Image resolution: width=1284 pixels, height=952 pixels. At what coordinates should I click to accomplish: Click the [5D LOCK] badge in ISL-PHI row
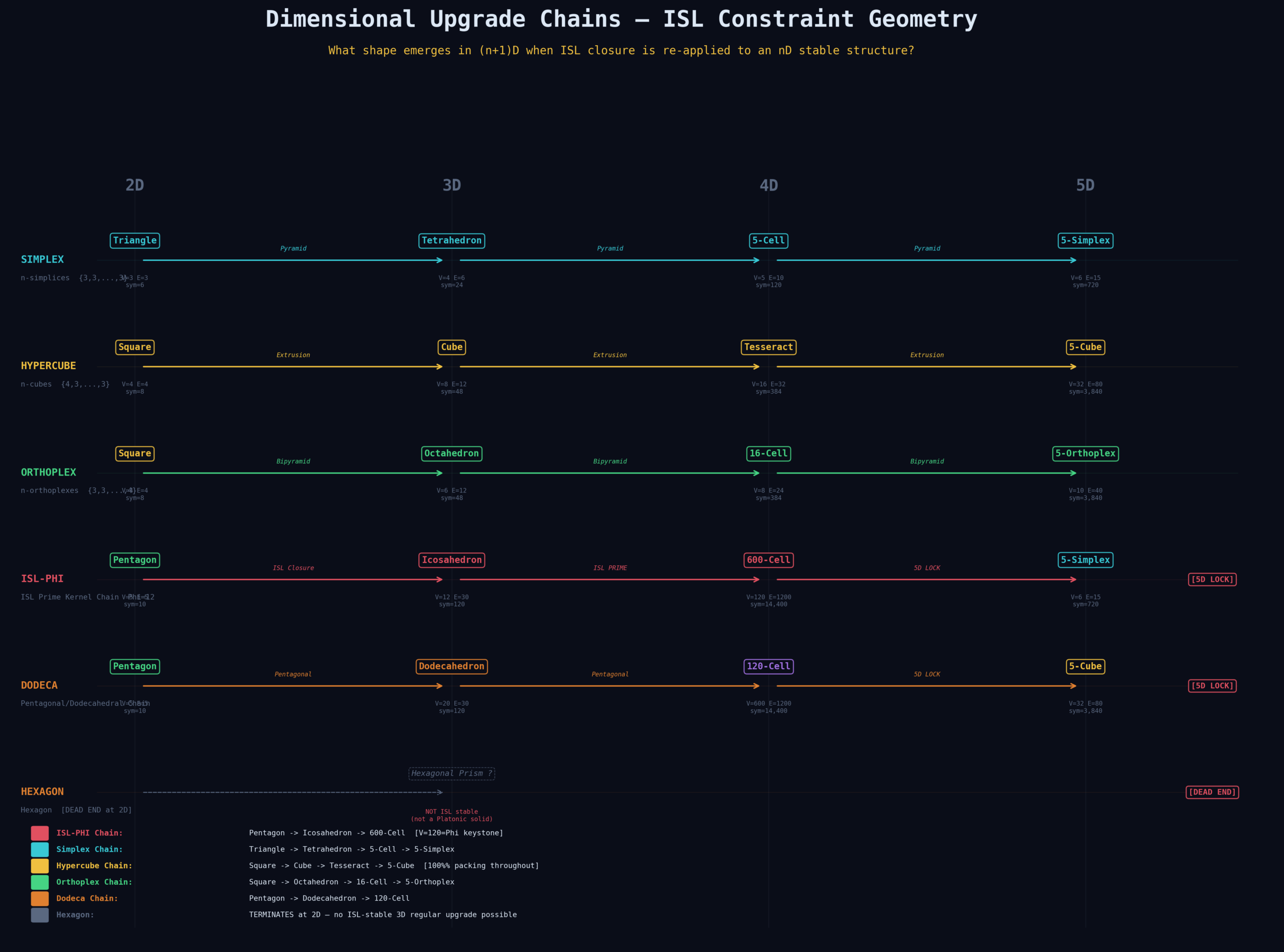point(1213,580)
